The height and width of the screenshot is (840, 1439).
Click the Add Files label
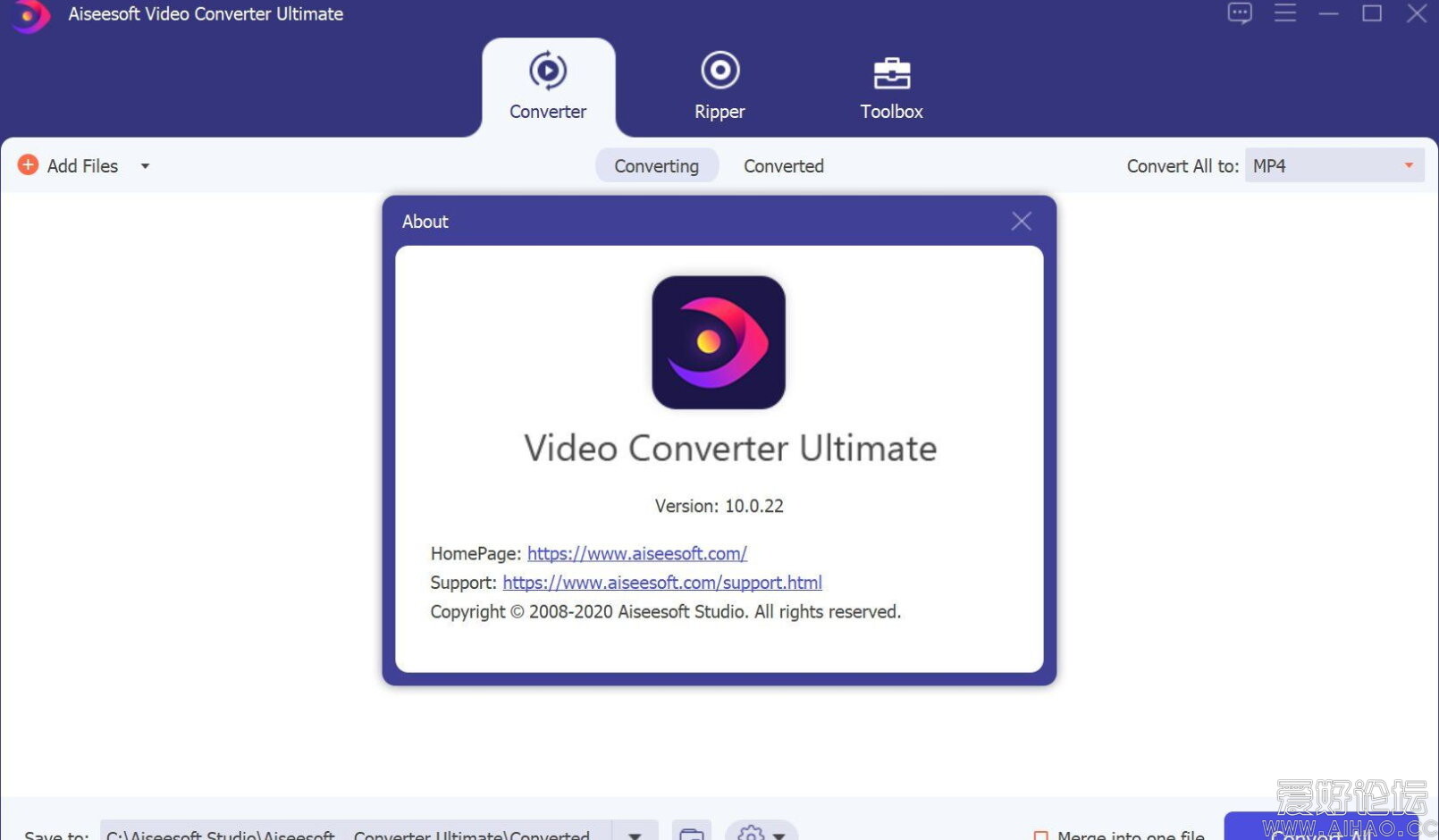click(x=82, y=166)
